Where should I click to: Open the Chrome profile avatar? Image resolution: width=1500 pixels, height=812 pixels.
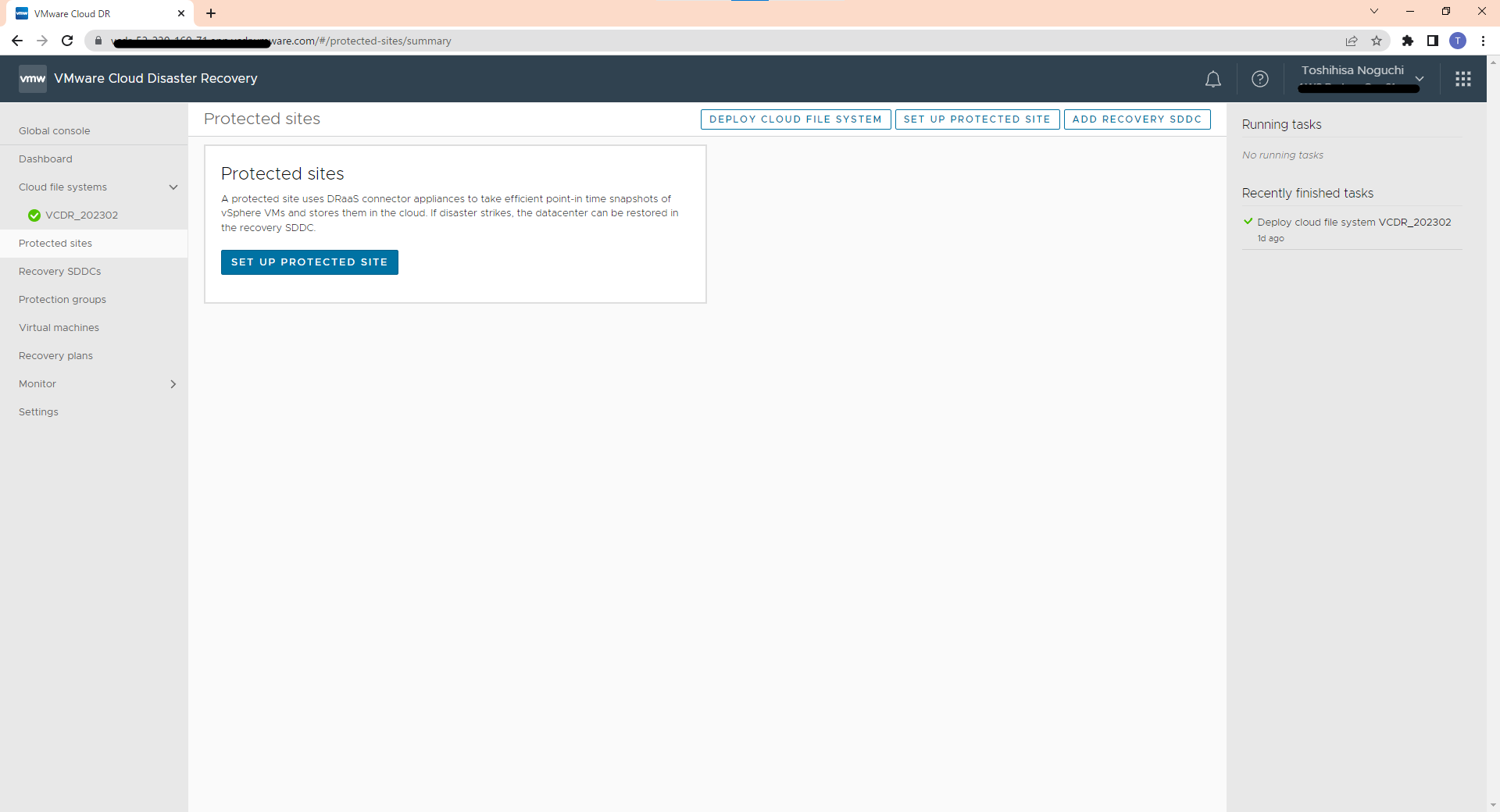pos(1458,41)
